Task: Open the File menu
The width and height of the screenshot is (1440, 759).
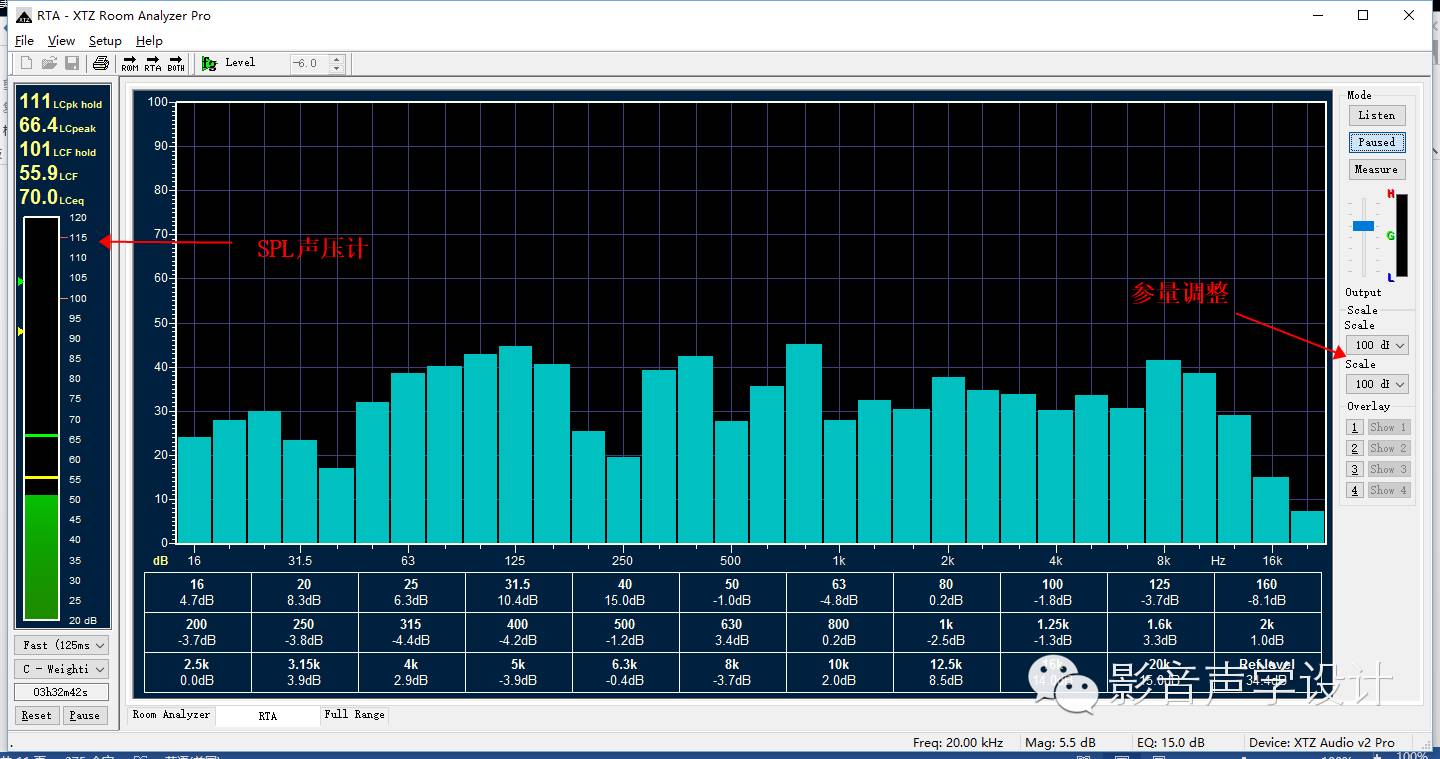Action: (25, 41)
